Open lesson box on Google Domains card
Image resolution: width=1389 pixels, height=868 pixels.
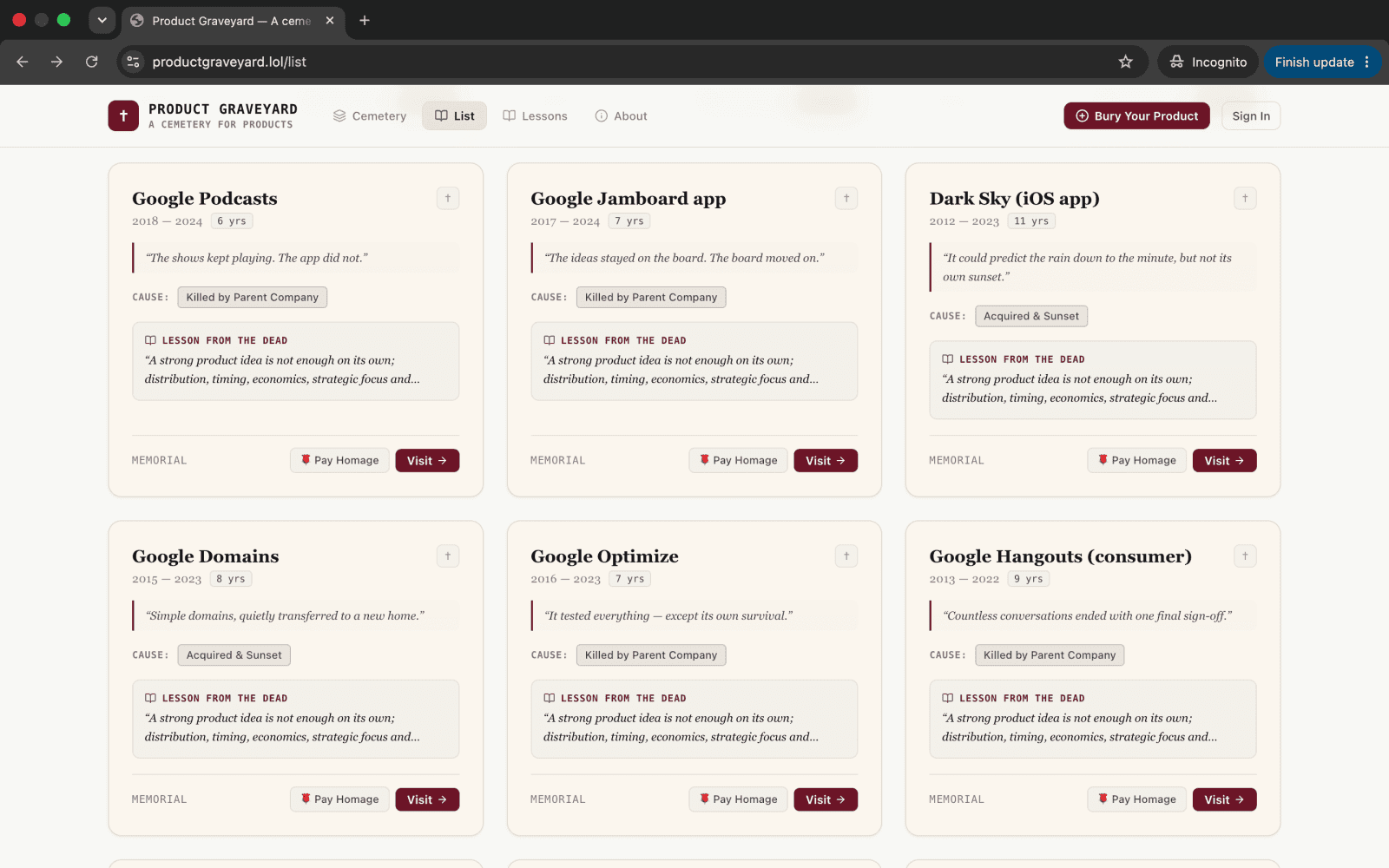tap(295, 719)
